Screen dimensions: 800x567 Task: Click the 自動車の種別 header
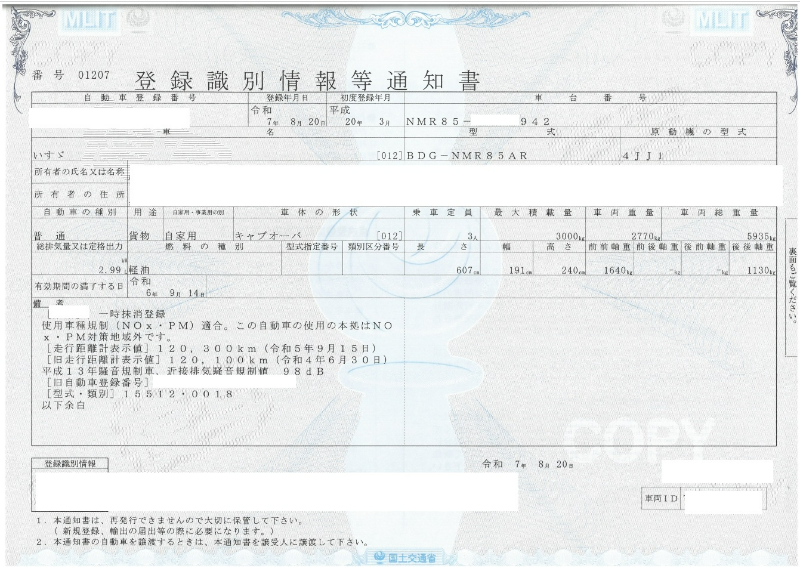tap(80, 212)
